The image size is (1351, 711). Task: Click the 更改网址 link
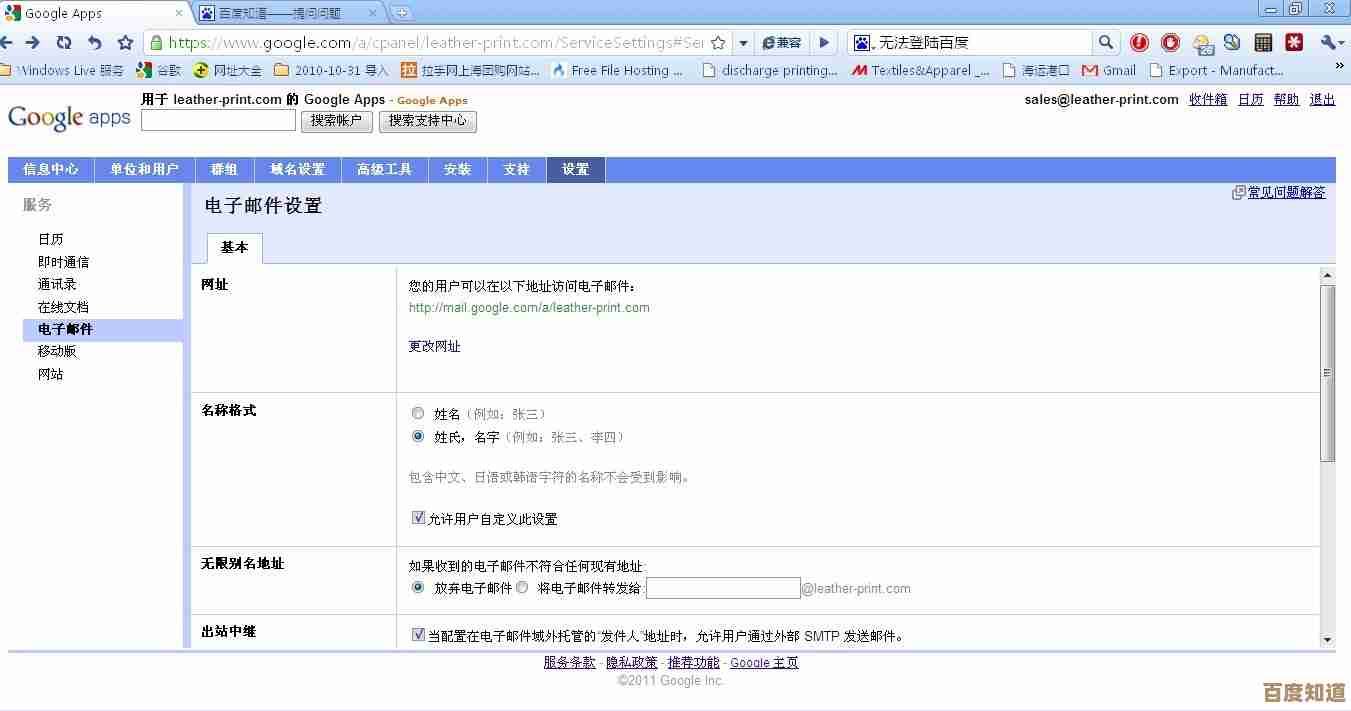pos(434,346)
